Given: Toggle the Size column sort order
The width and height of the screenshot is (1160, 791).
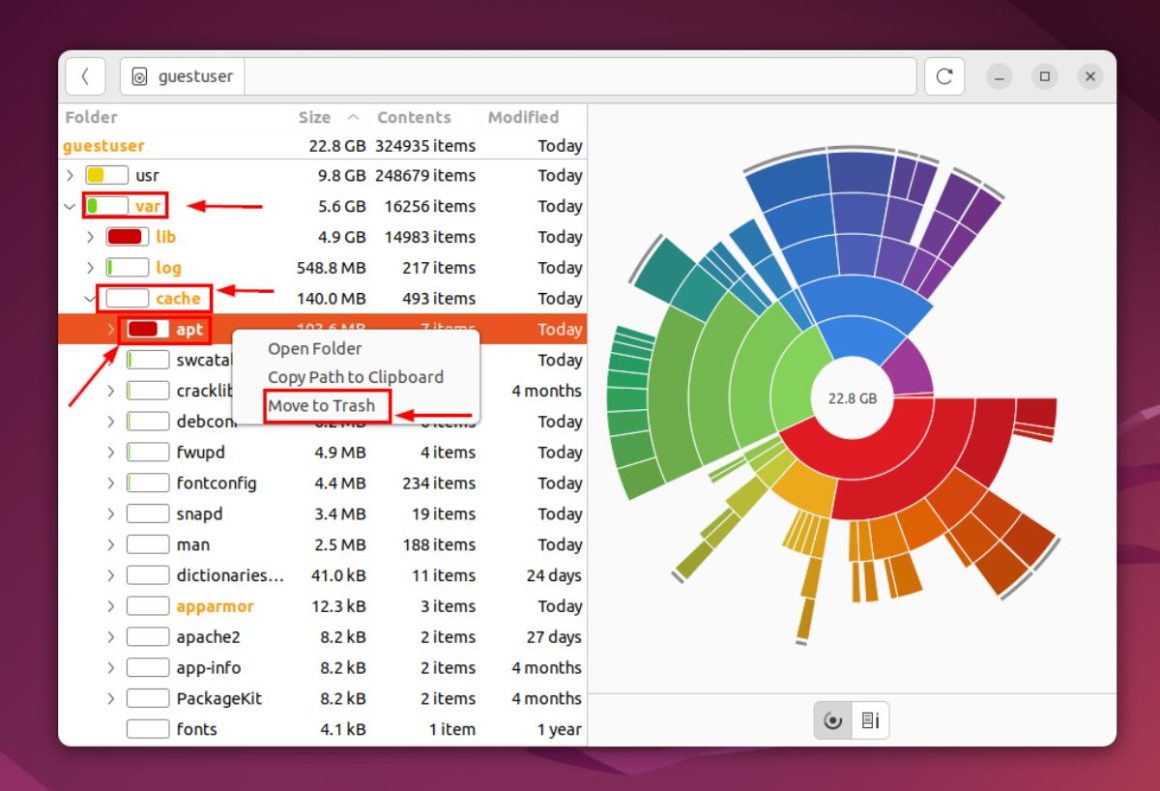Looking at the screenshot, I should click(315, 117).
